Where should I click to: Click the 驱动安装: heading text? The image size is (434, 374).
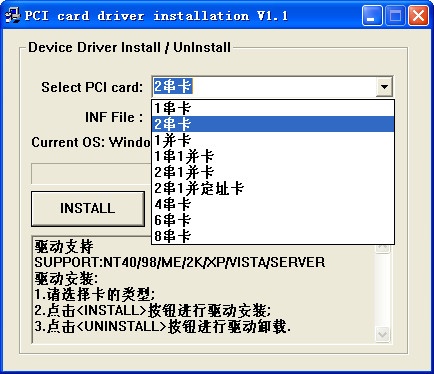click(x=66, y=278)
